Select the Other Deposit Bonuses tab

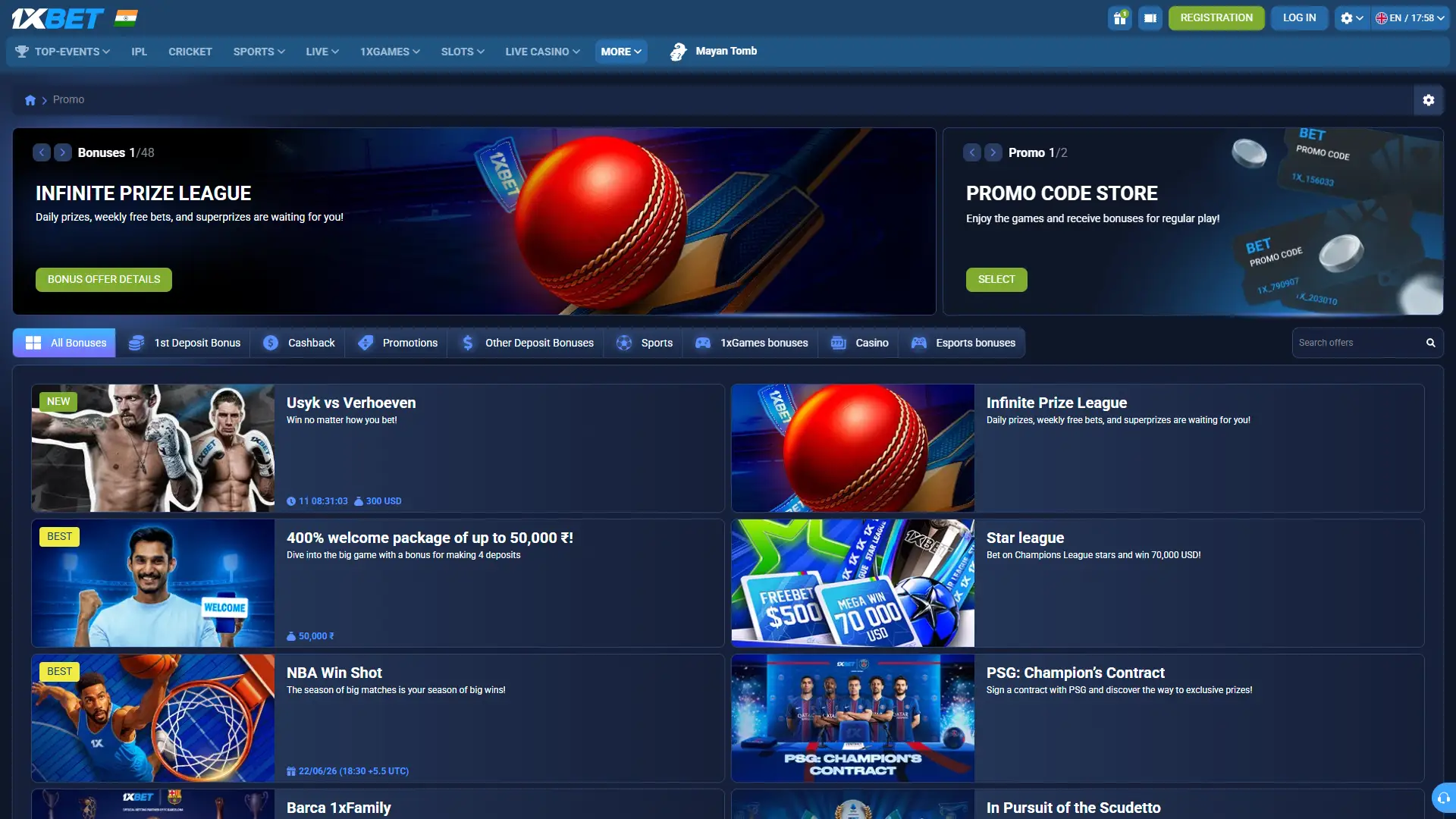(x=528, y=343)
